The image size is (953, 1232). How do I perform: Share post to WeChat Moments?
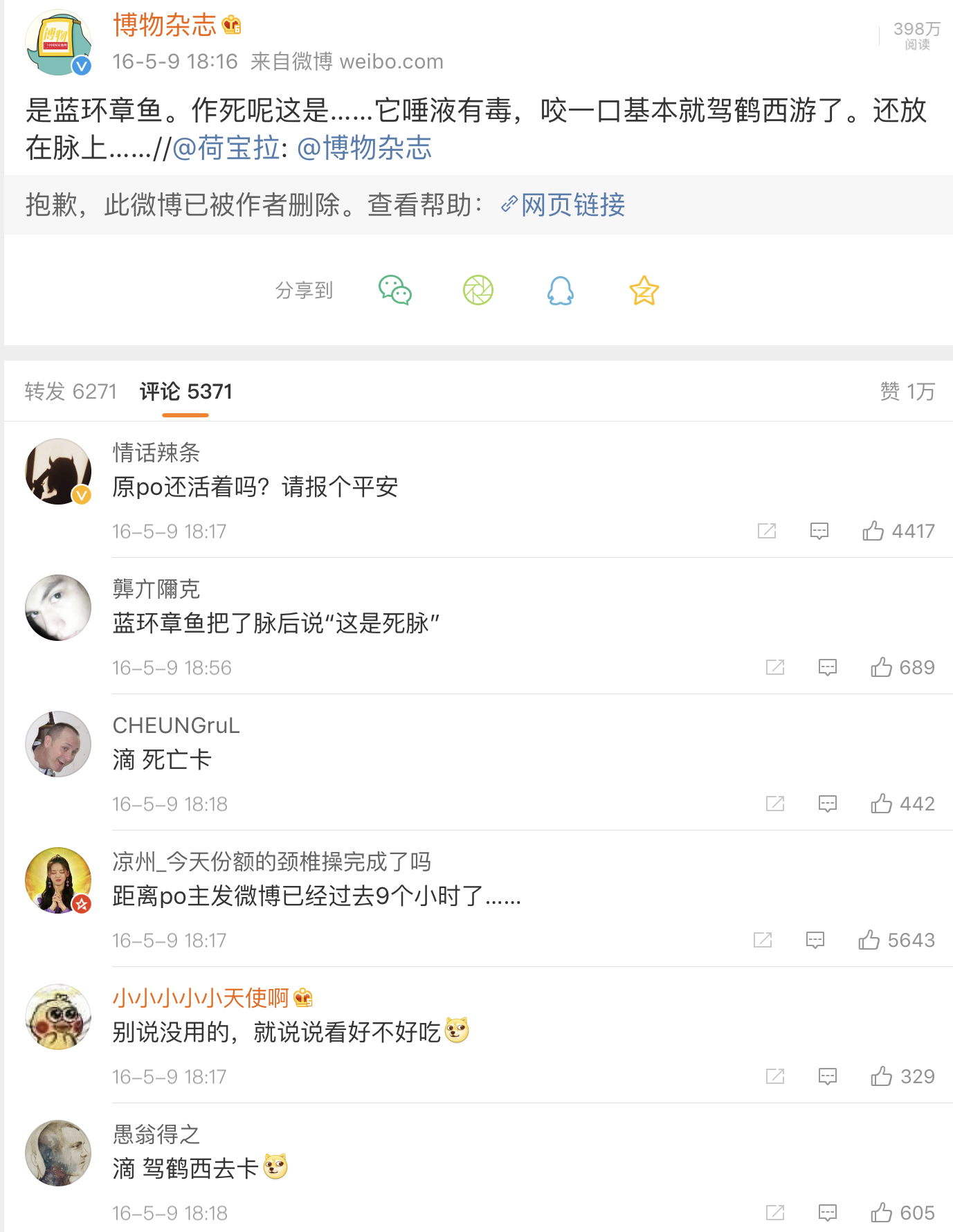pyautogui.click(x=478, y=291)
